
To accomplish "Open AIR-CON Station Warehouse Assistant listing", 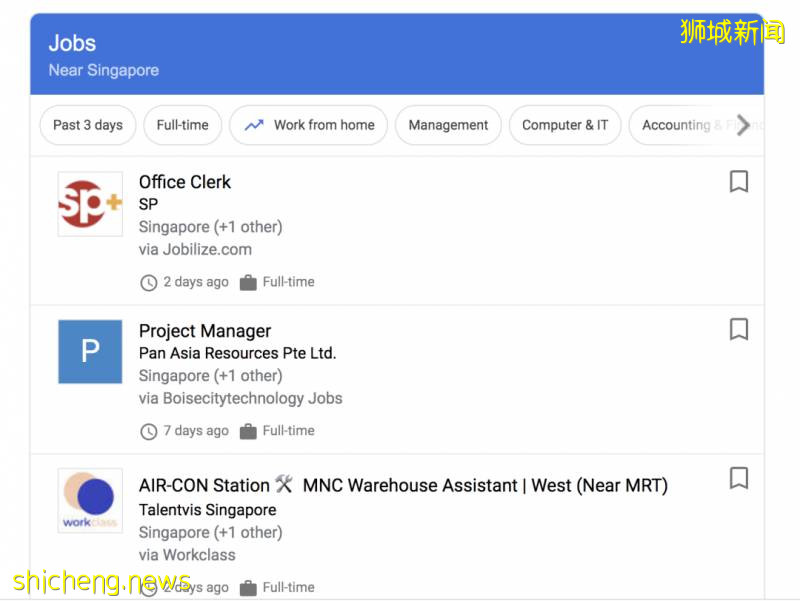I will [403, 486].
